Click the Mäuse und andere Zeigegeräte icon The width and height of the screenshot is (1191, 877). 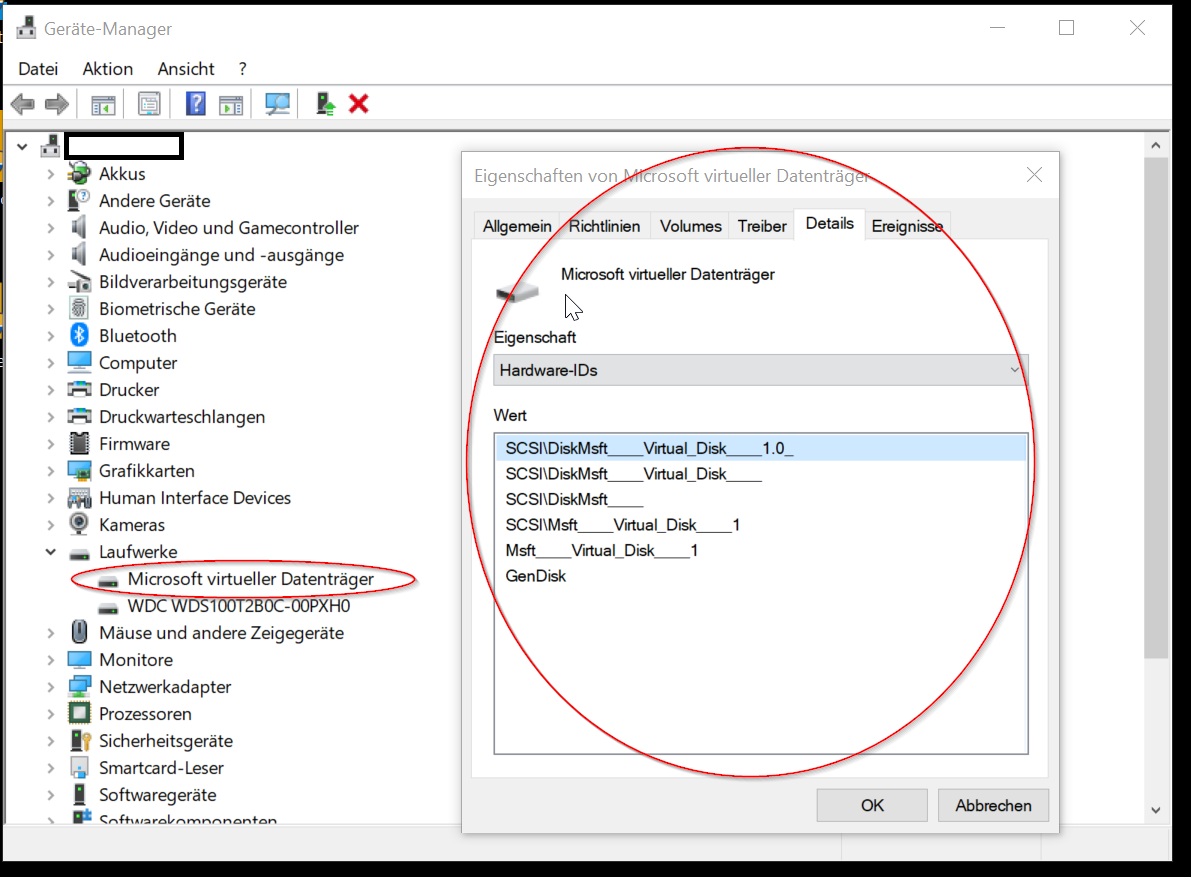click(79, 633)
